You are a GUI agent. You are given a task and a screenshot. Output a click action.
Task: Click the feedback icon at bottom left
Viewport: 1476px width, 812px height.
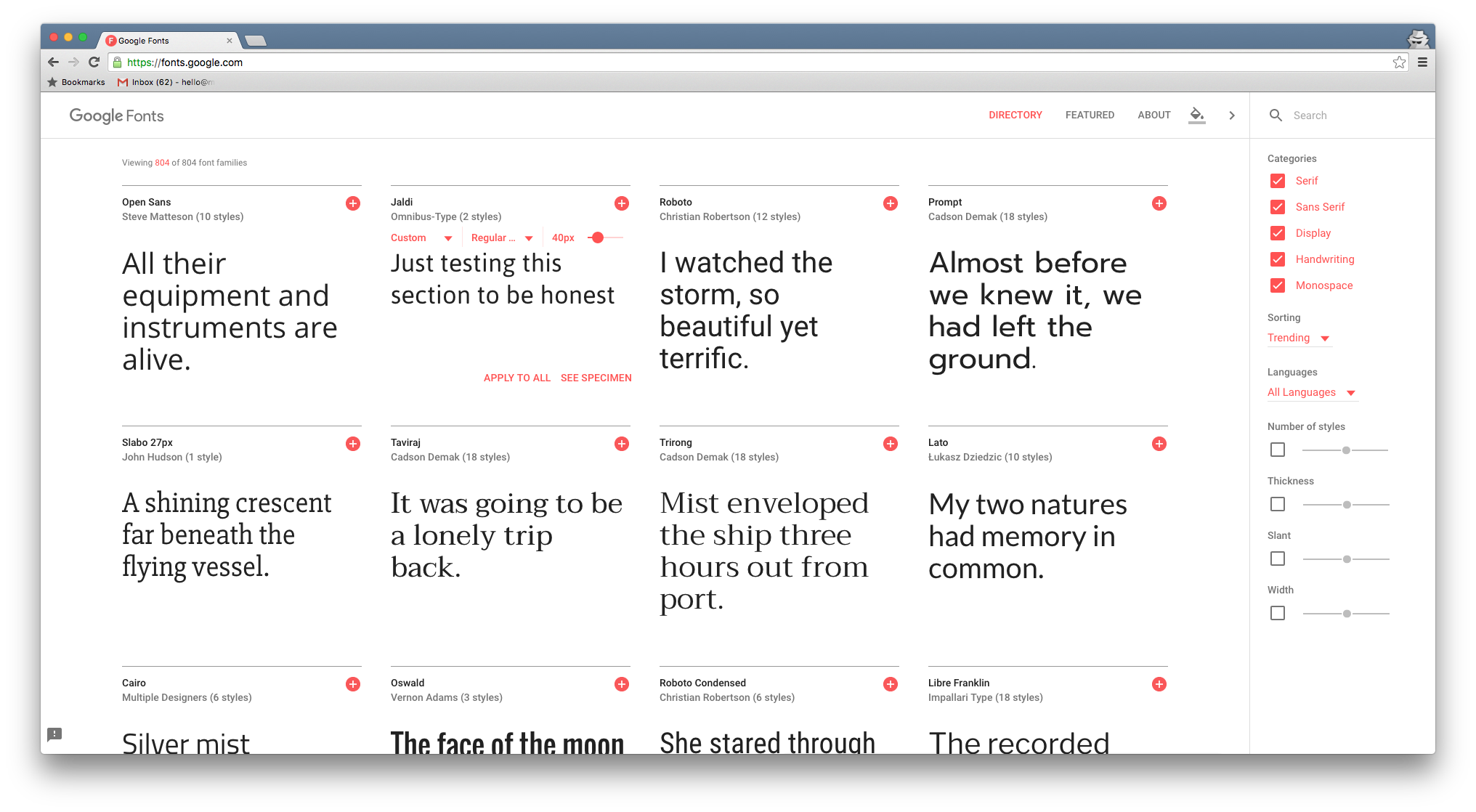(x=54, y=734)
